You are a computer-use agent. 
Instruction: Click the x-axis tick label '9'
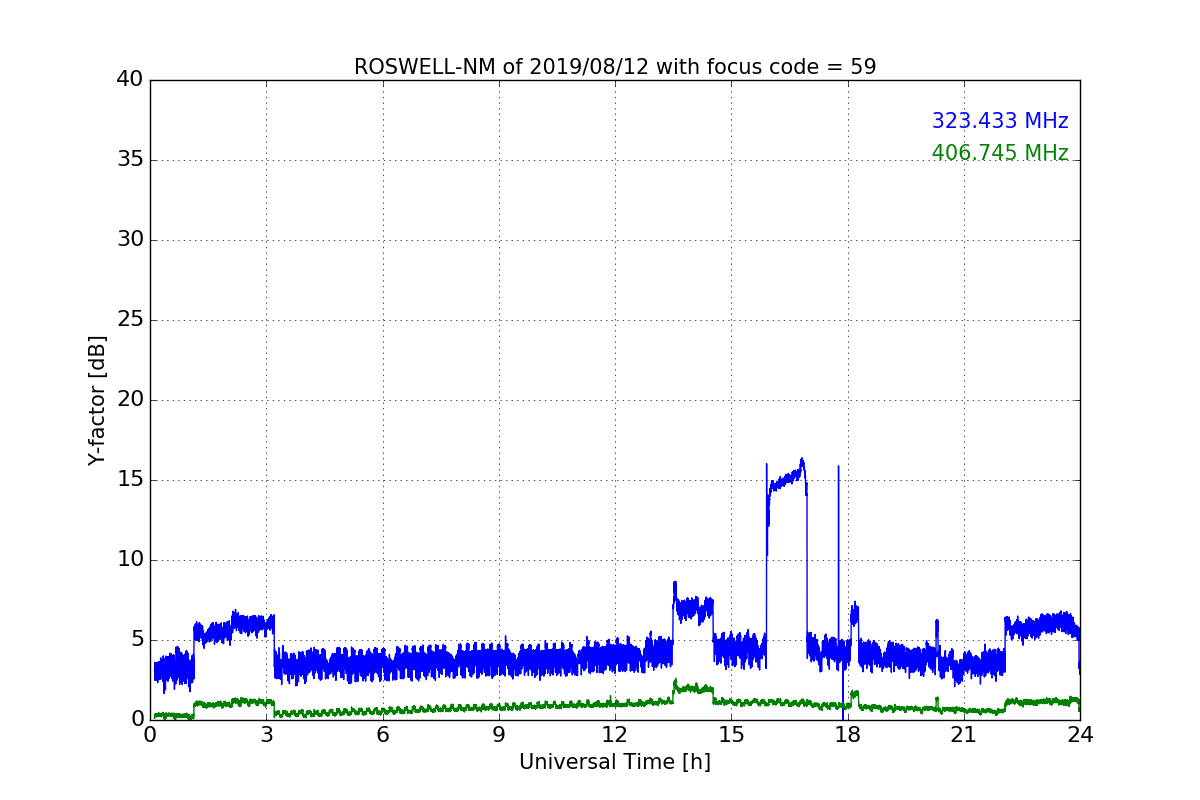click(499, 735)
